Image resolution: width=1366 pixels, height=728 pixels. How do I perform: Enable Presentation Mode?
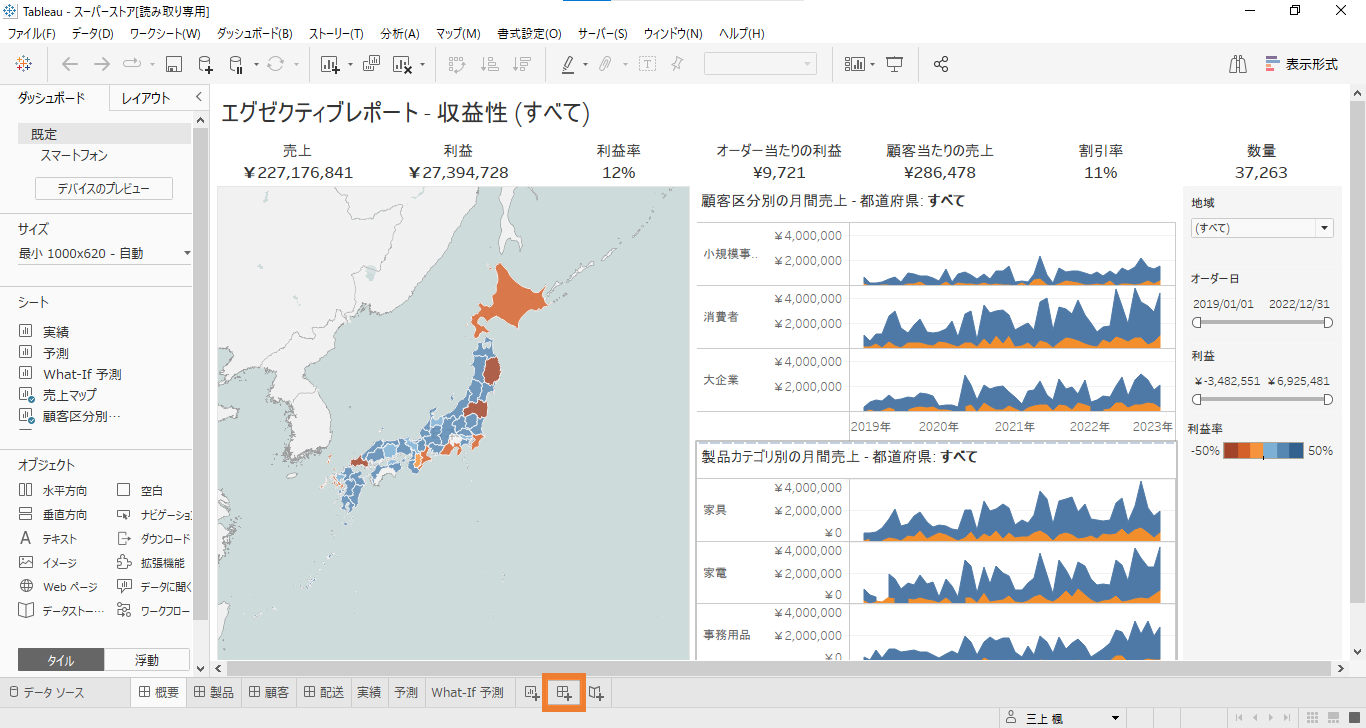pyautogui.click(x=893, y=64)
